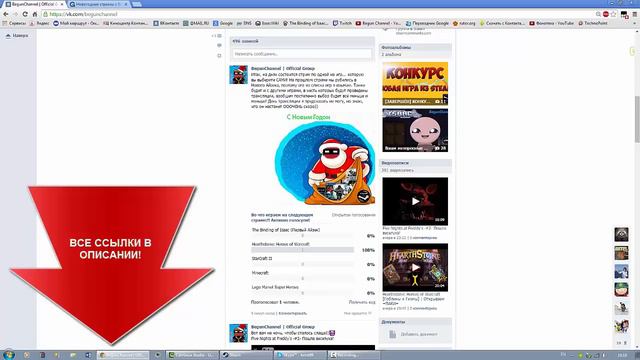640x360 pixels.
Task: Click the red Adblock extension icon
Action: [606, 14]
